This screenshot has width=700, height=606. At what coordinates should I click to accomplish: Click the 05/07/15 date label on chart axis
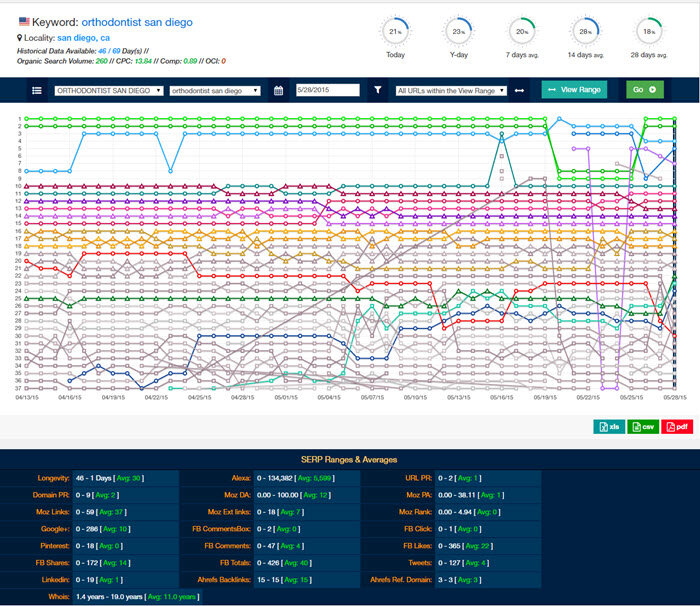(372, 397)
